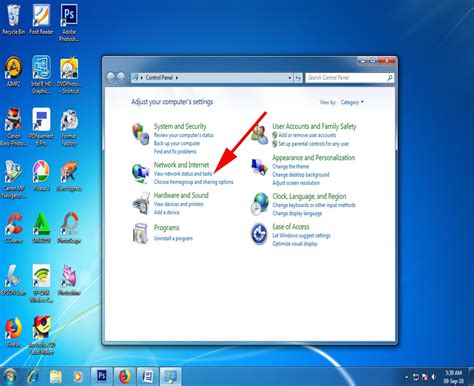
Task: Click Change the theme
Action: [291, 166]
